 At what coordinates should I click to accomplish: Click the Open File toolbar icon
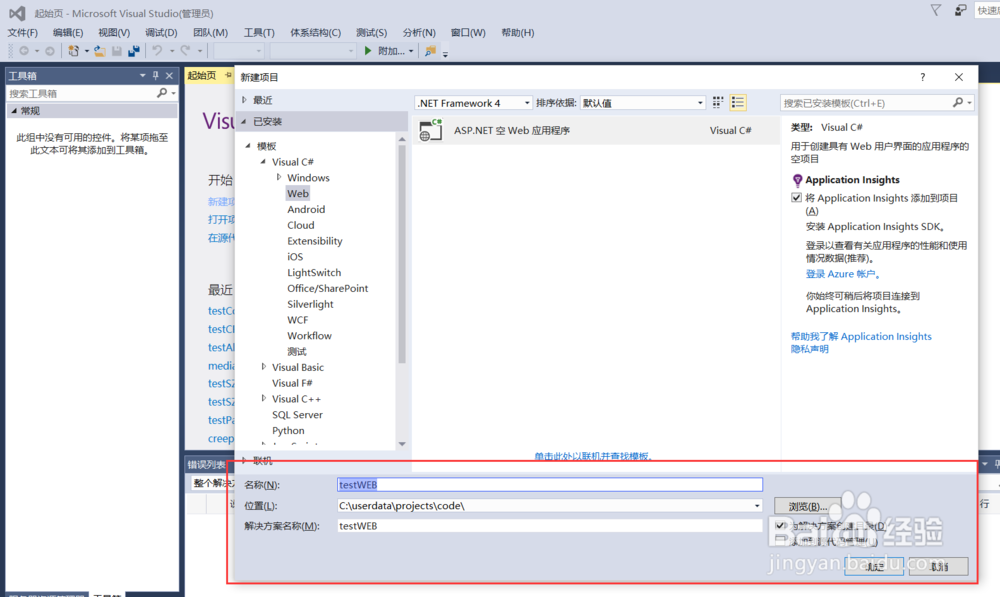coord(100,51)
